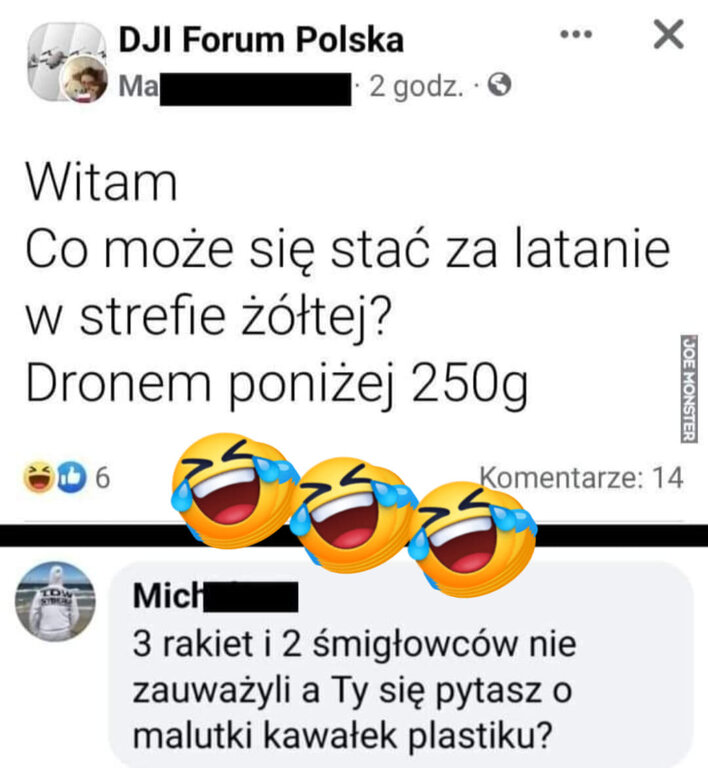Click the commenter name starting with 'Mich'
This screenshot has height=768, width=708.
tap(215, 596)
